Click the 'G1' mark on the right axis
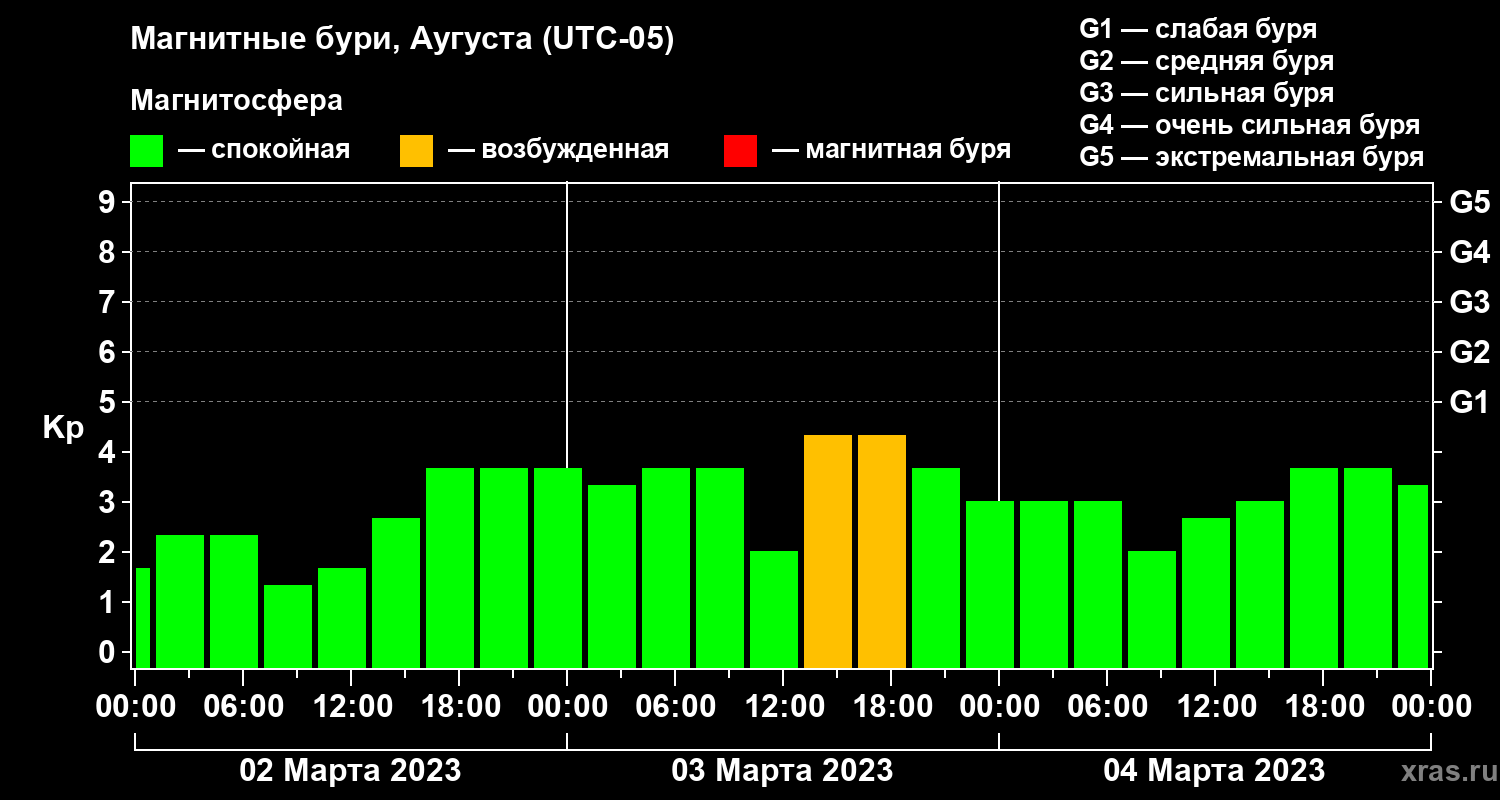1500x800 pixels. point(1469,402)
